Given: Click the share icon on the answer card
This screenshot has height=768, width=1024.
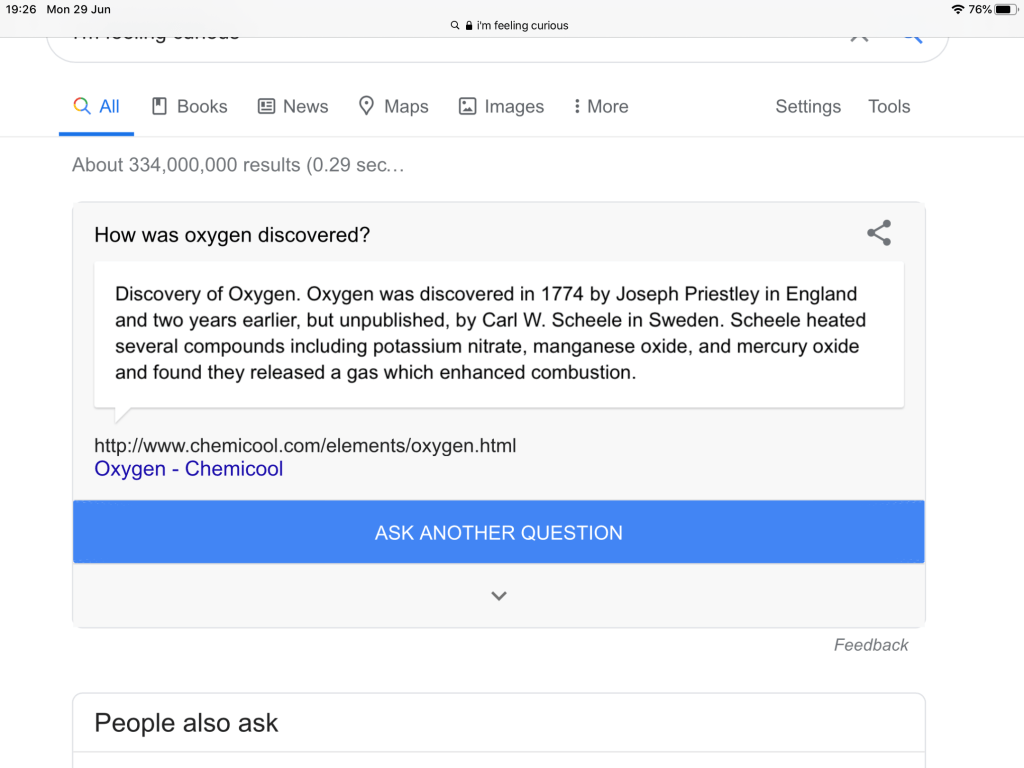Looking at the screenshot, I should (878, 233).
